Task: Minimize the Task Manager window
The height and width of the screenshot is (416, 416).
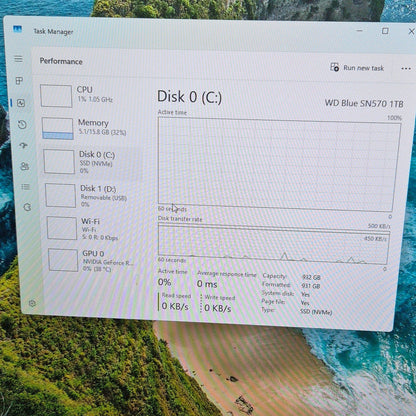Action: pyautogui.click(x=359, y=31)
